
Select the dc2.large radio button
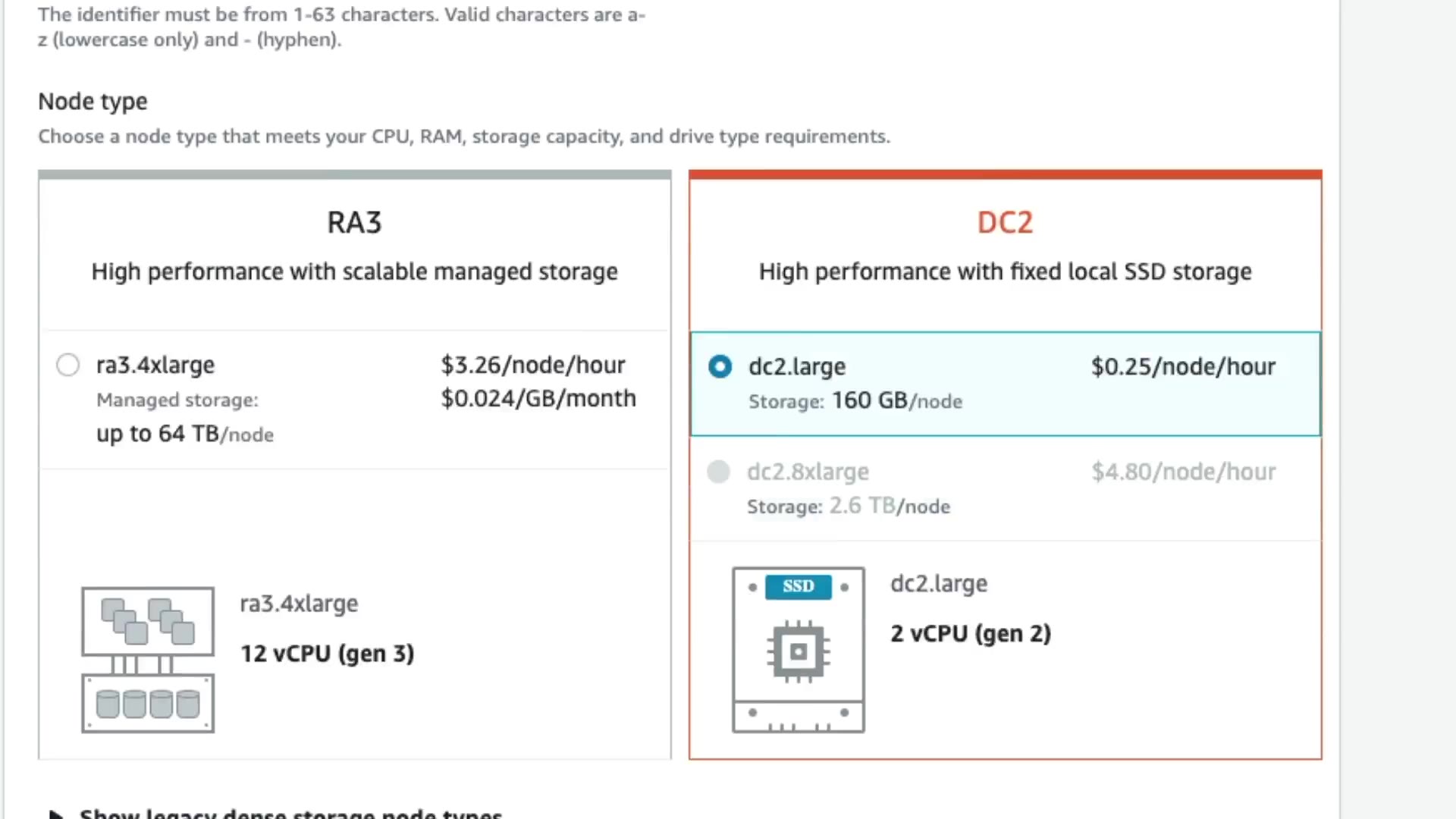(x=720, y=366)
